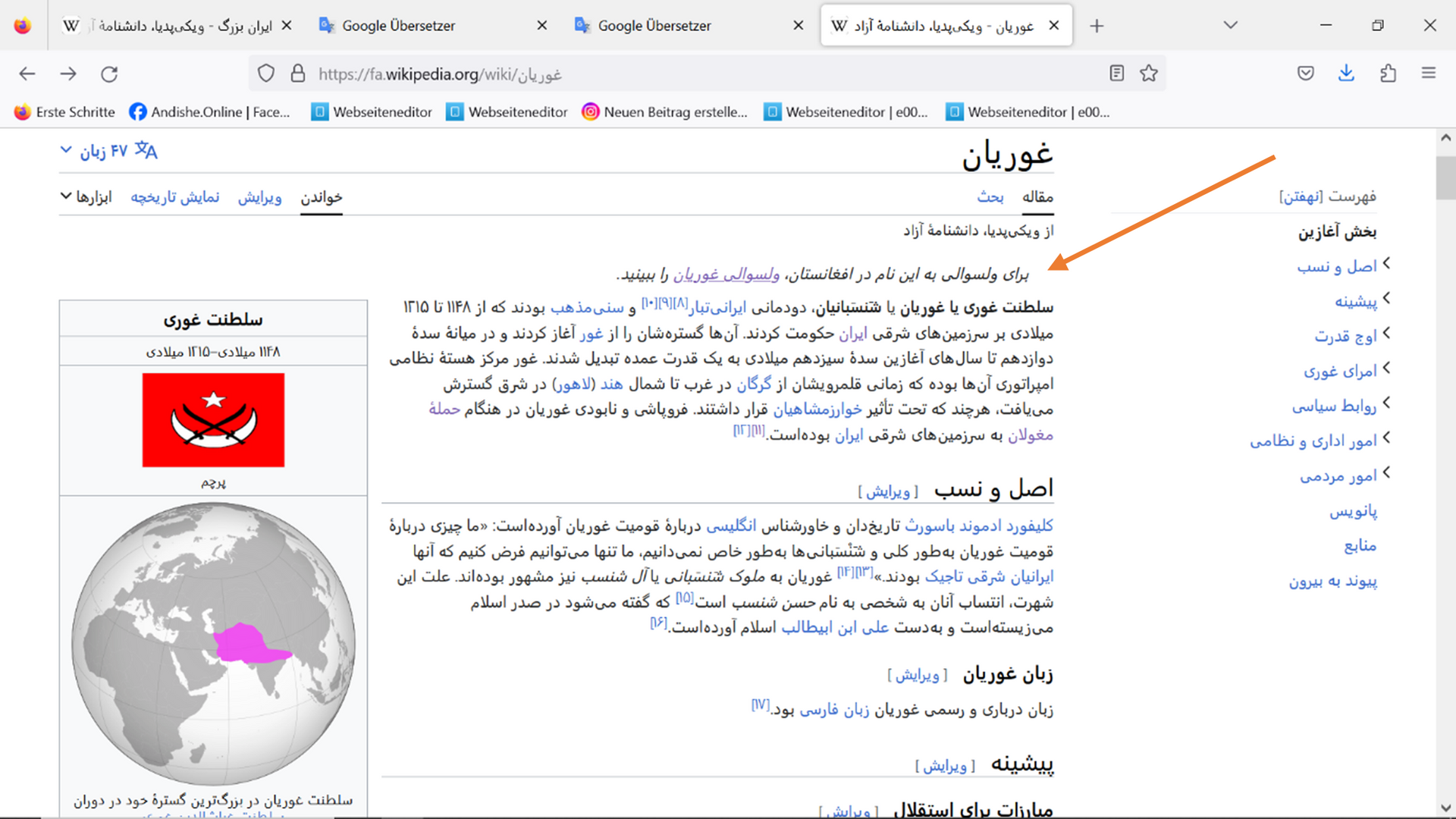Open the extensions puzzle piece icon
Screen dimensions: 1456x819
(x=1388, y=74)
